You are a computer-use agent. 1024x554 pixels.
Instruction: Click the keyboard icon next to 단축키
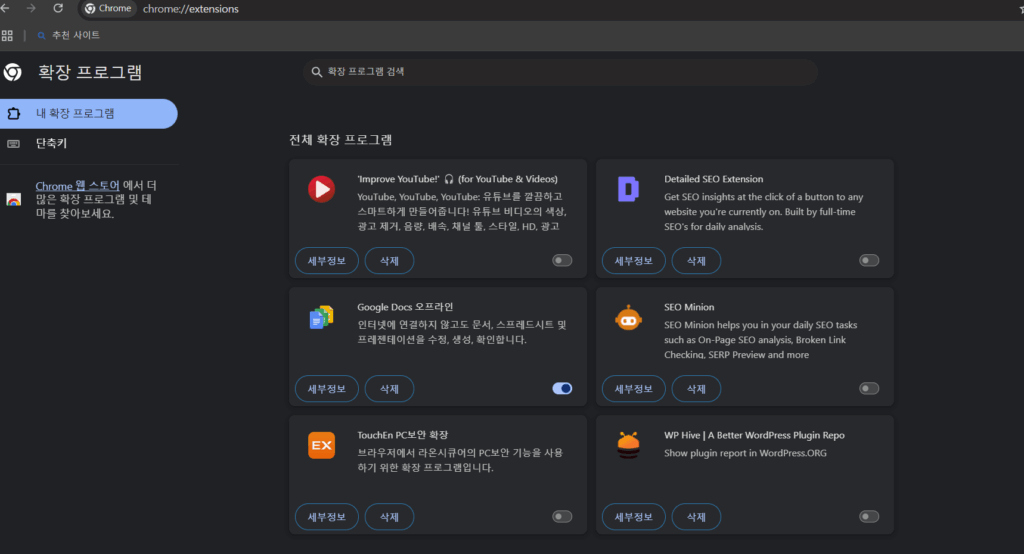(x=14, y=144)
